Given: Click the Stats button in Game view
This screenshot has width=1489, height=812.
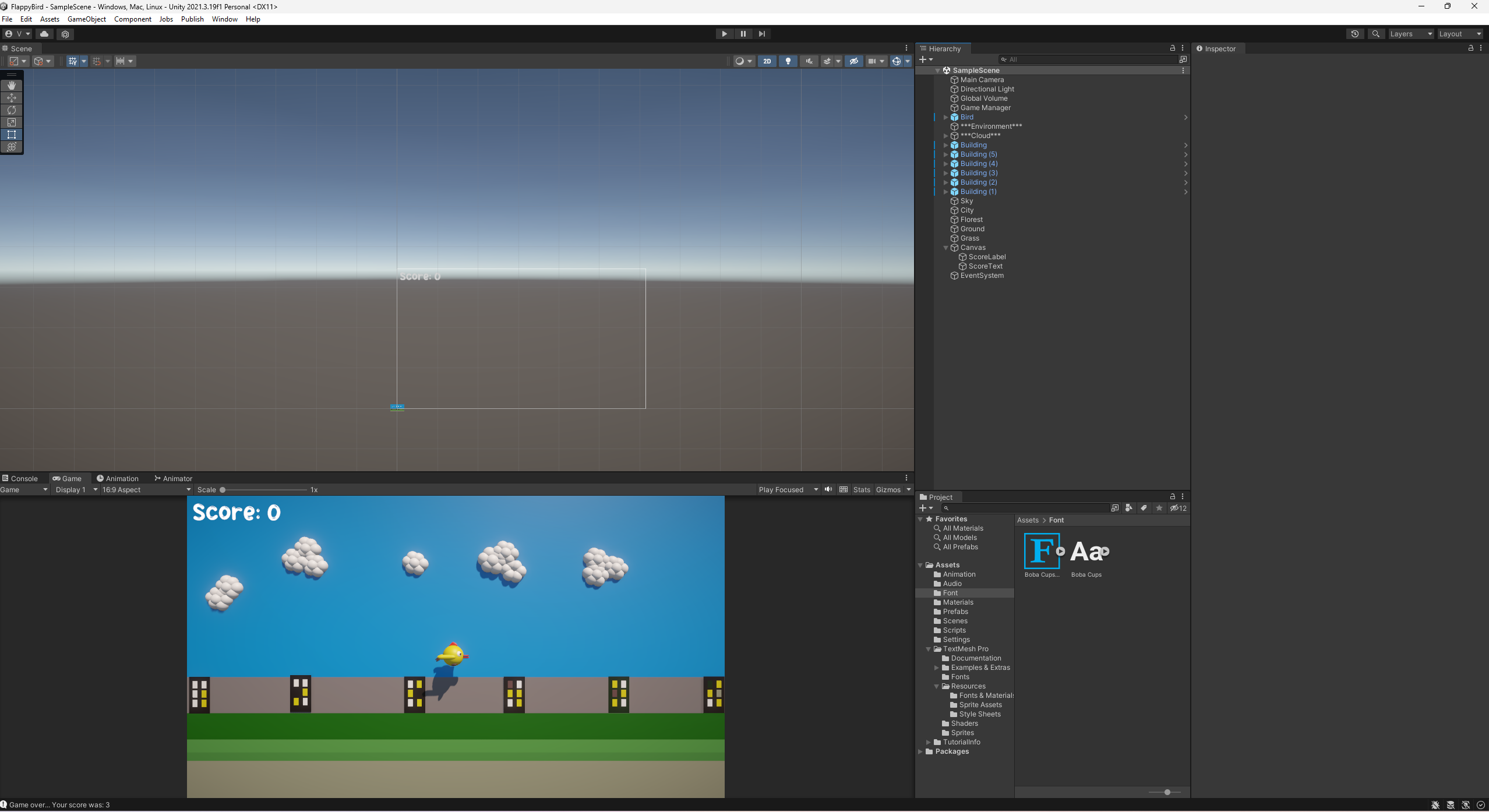Looking at the screenshot, I should coord(861,489).
